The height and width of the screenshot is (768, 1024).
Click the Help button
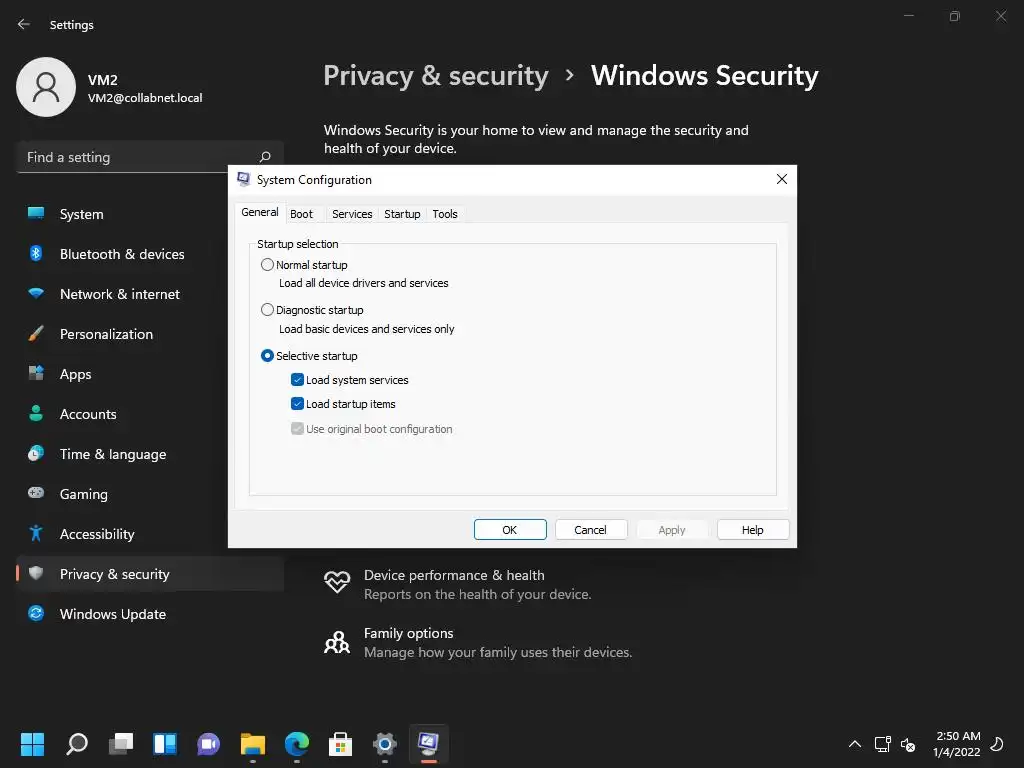[753, 530]
